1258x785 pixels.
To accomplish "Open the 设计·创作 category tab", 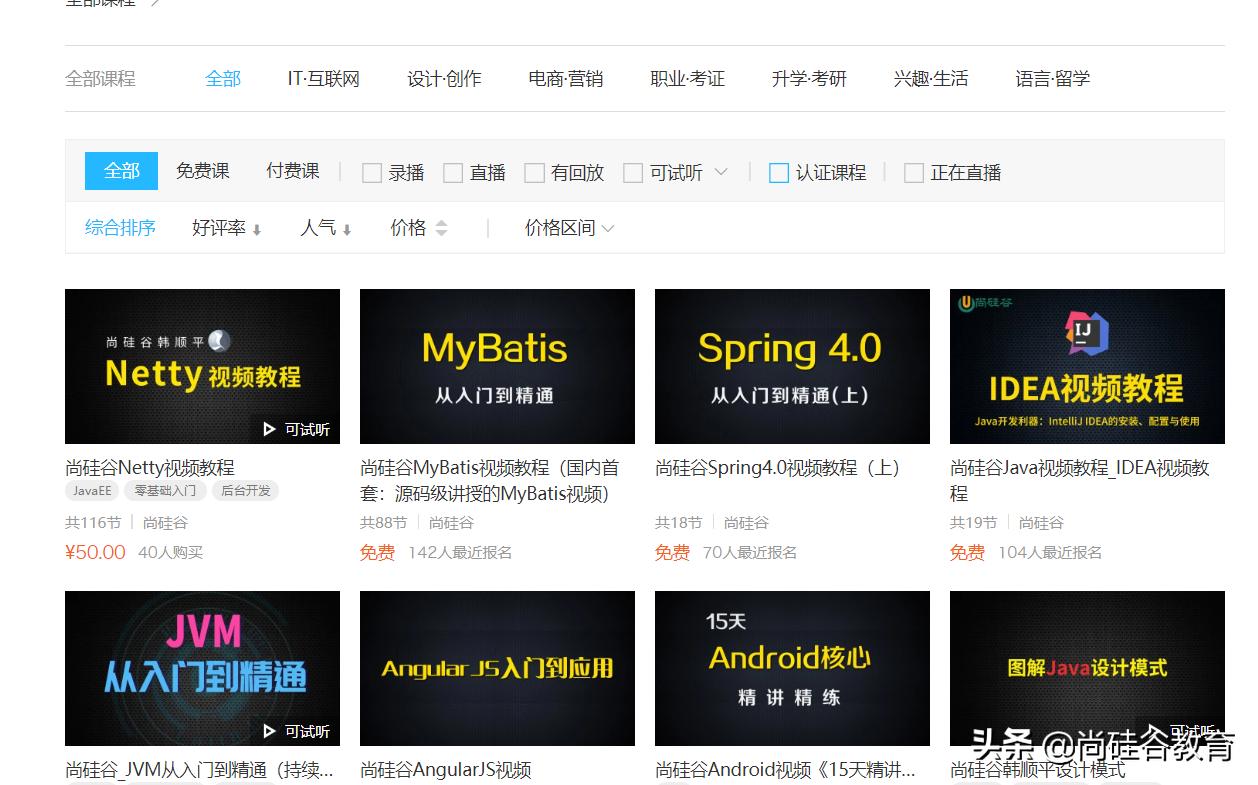I will coord(444,79).
